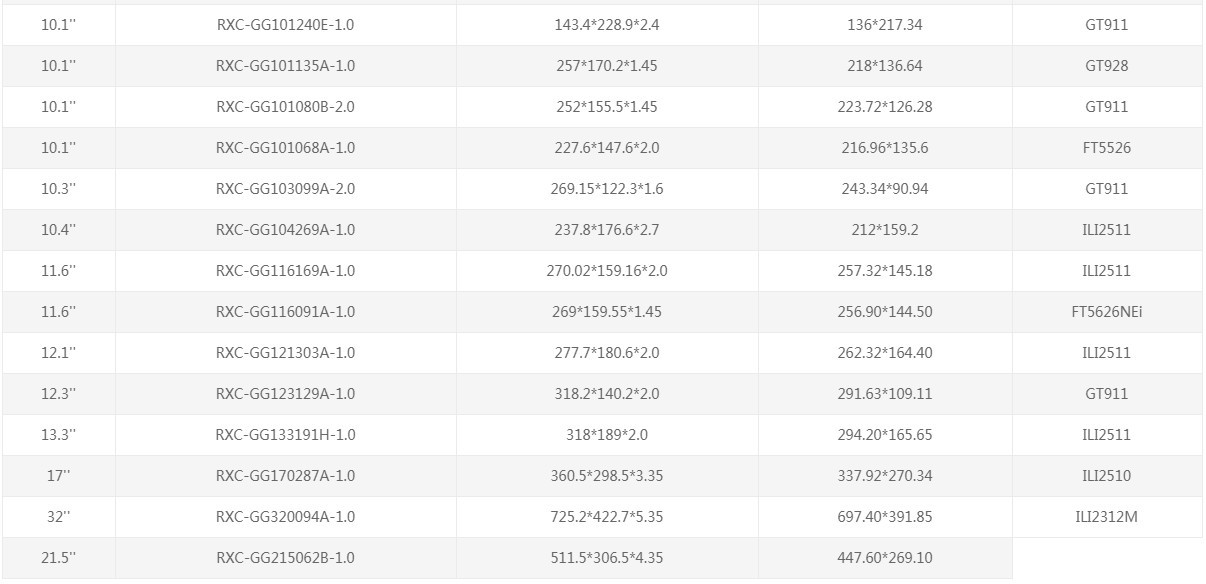Select the ILI2312M controller cell
Image resolution: width=1206 pixels, height=584 pixels.
pyautogui.click(x=1106, y=517)
